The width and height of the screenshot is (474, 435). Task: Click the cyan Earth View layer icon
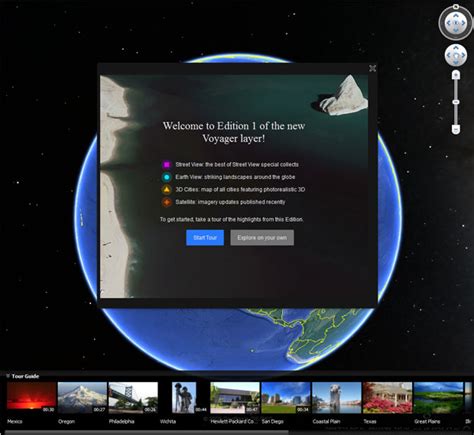point(167,177)
